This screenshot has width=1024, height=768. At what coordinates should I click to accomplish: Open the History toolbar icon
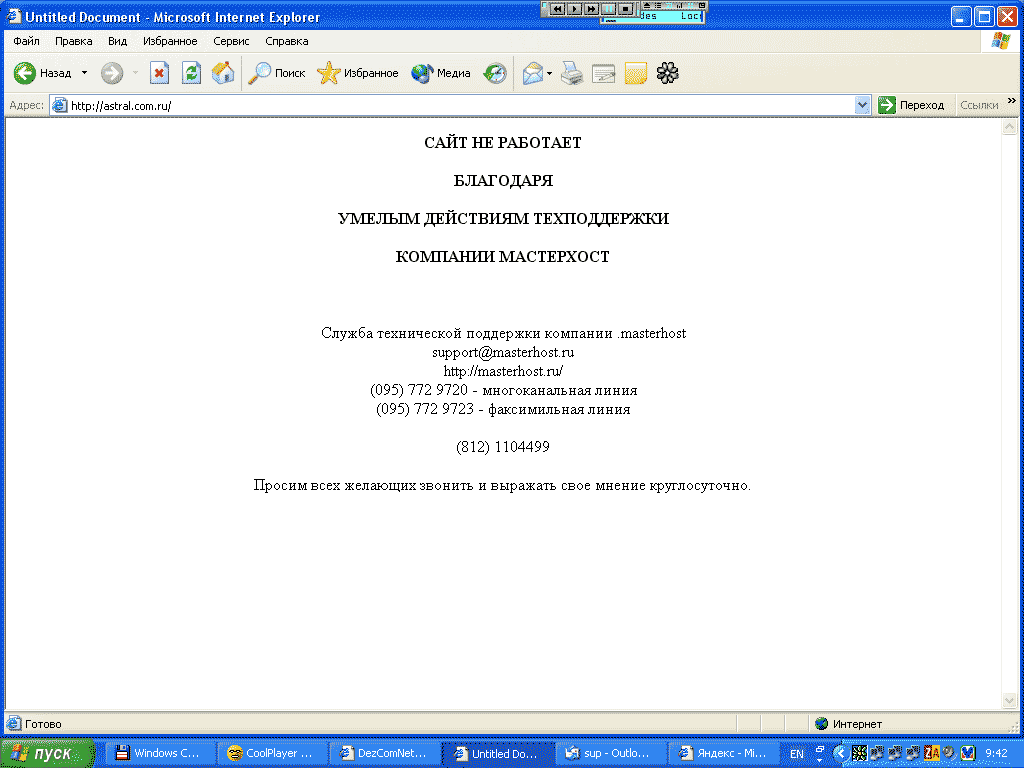pyautogui.click(x=495, y=73)
